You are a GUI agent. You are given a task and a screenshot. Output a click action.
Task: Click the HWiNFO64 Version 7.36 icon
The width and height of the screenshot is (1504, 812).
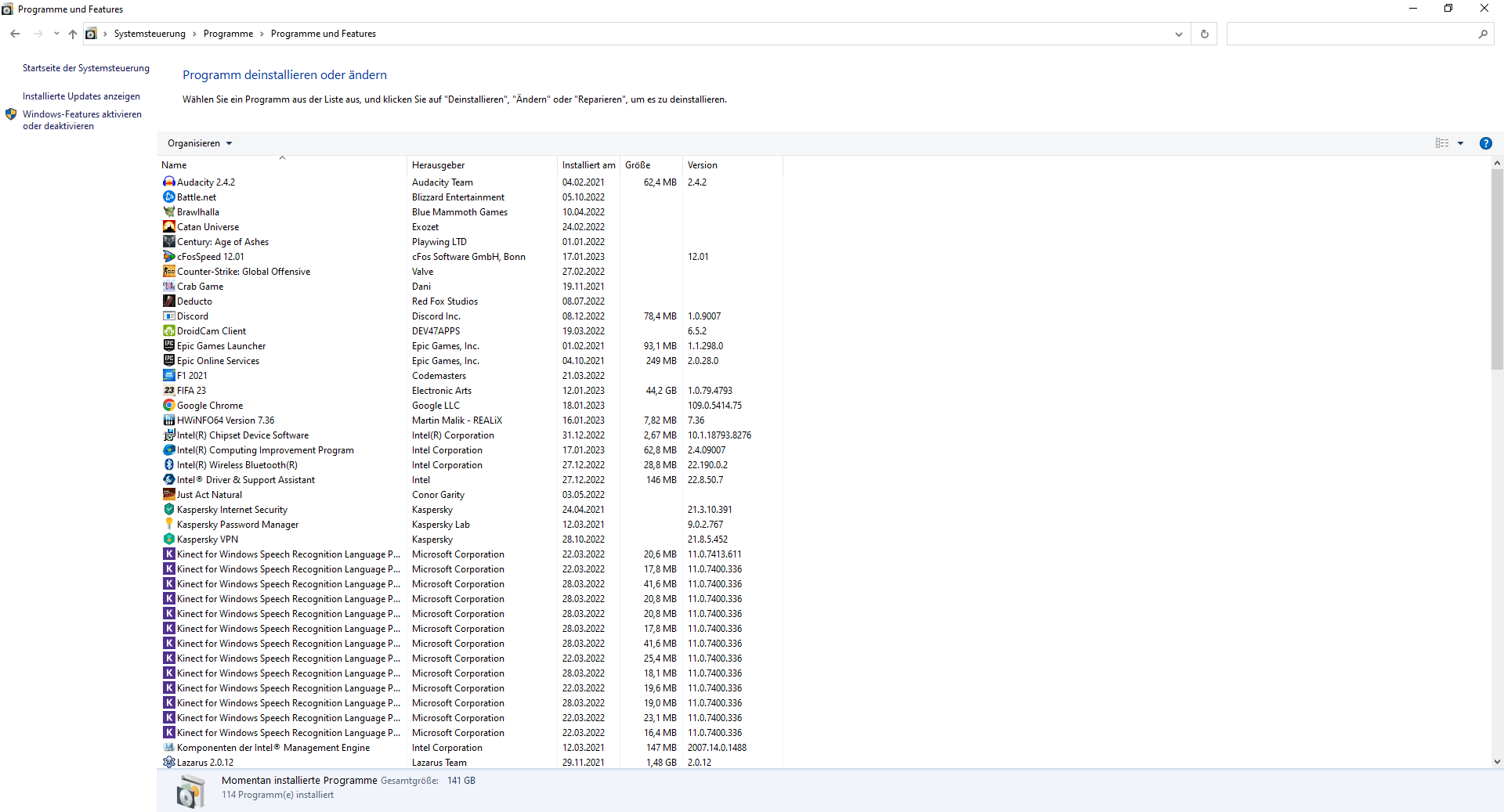click(x=168, y=420)
